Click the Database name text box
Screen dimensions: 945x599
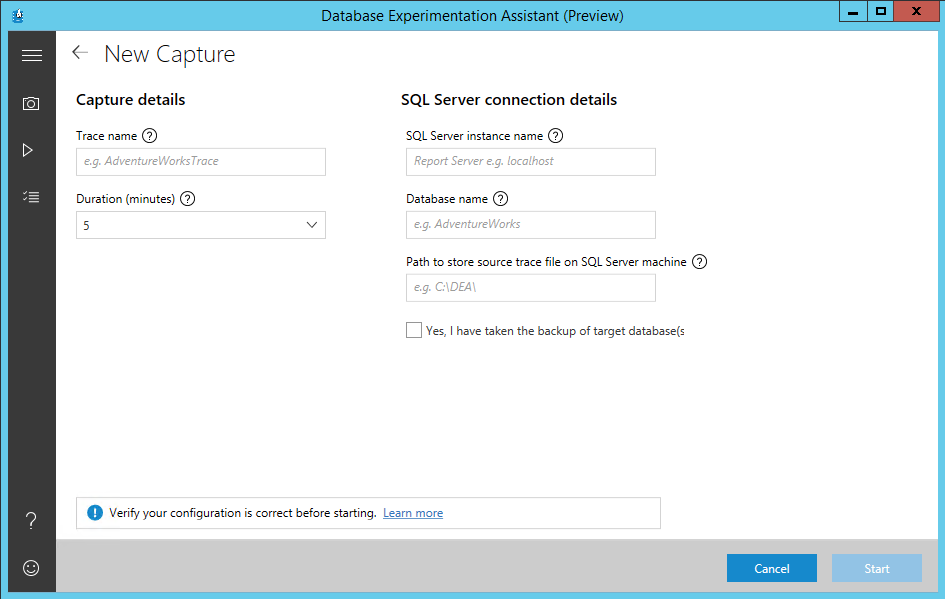(x=531, y=224)
